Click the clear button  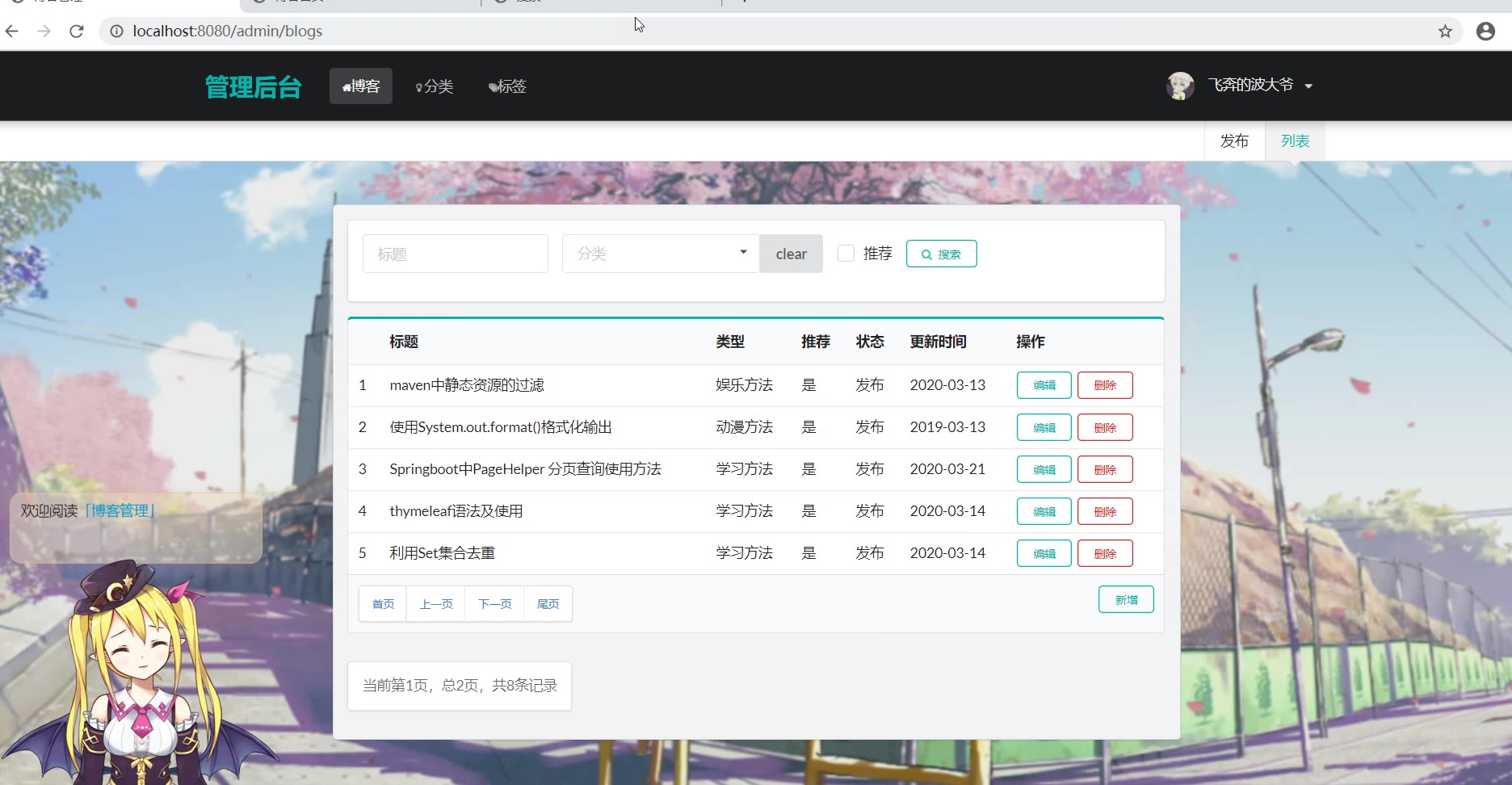pyautogui.click(x=792, y=254)
